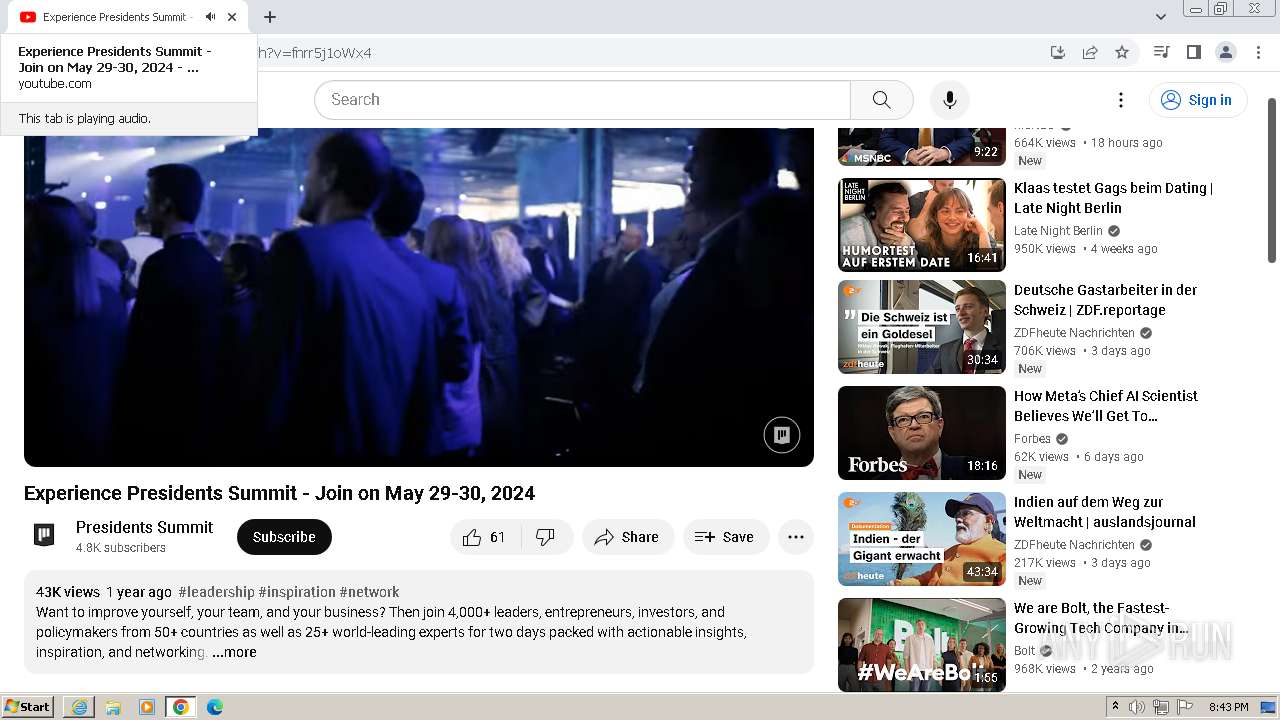Open Late Night Berlin channel
Image resolution: width=1280 pixels, height=720 pixels.
1058,231
